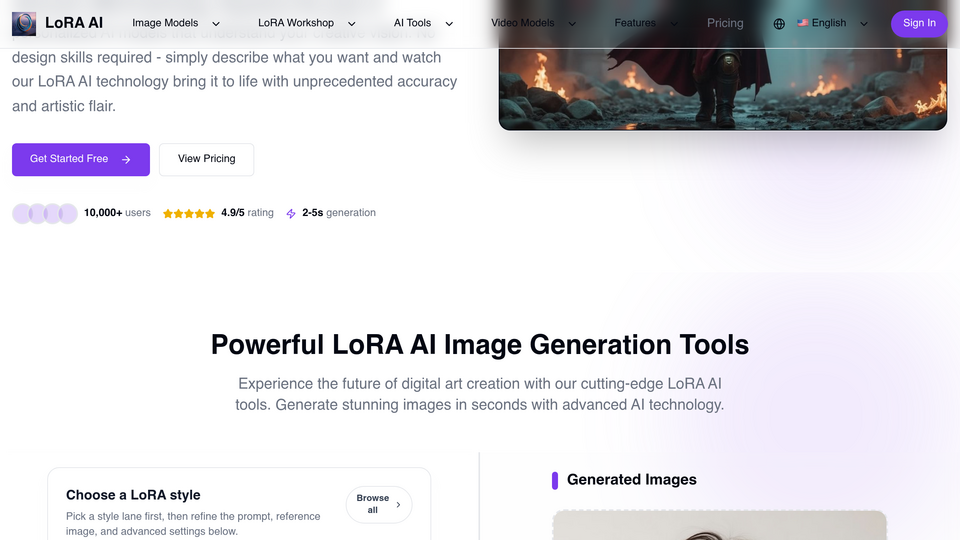
Task: Click the '10,000+ users' text
Action: pyautogui.click(x=117, y=213)
